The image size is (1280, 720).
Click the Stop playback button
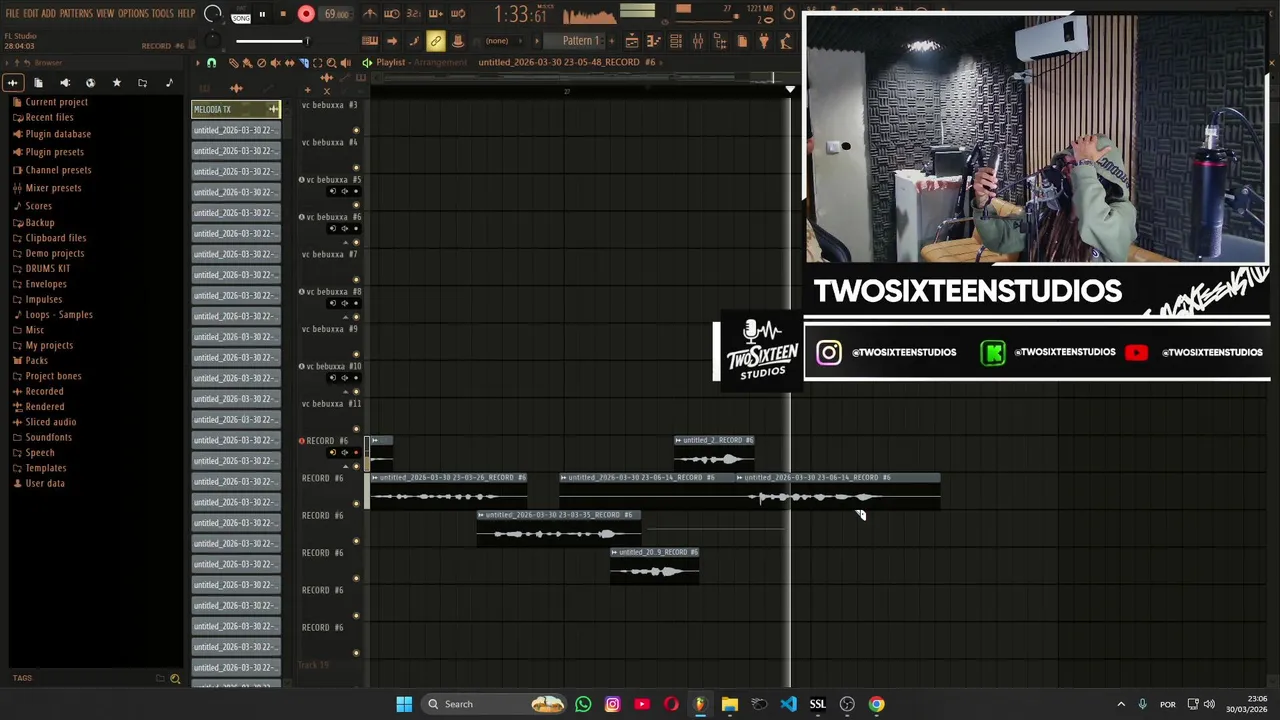(x=283, y=14)
